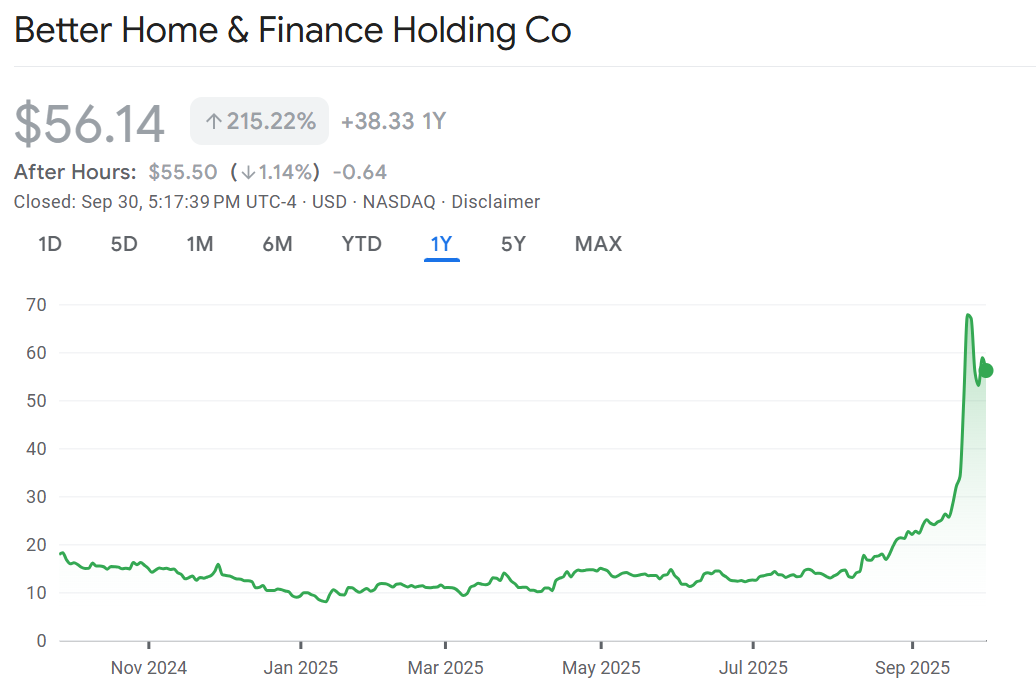Click the $56.14 stock price
Screen dimensions: 1036x697
click(x=89, y=123)
